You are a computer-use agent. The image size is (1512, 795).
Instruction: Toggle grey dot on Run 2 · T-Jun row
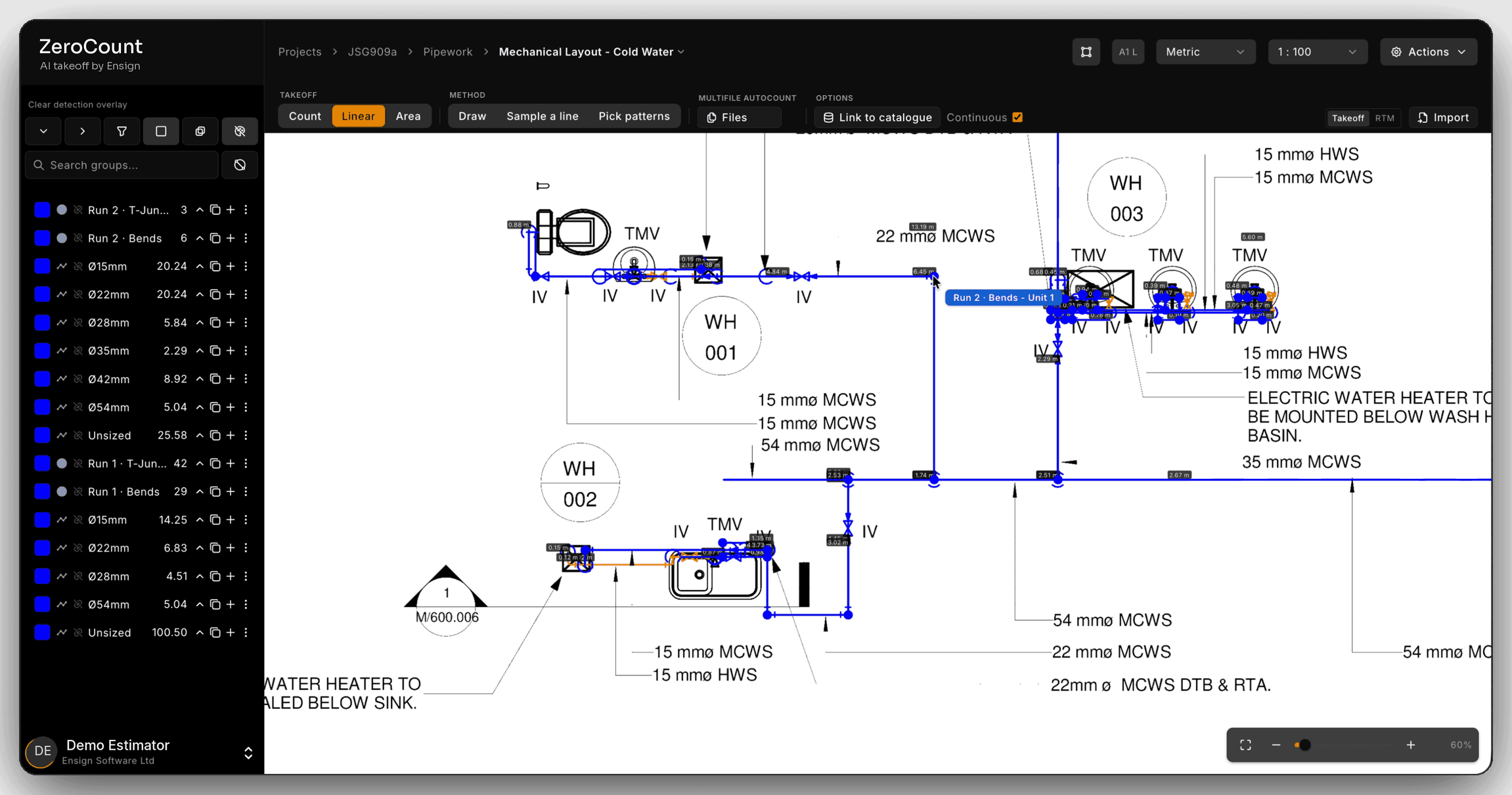tap(62, 210)
